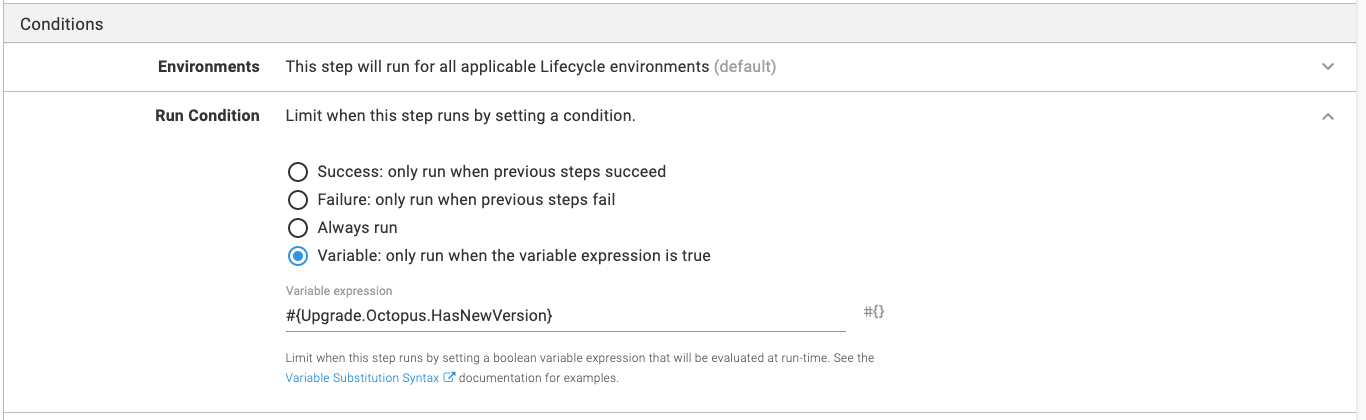Viewport: 1366px width, 420px height.
Task: Click the 'Limit when this step runs' summary text
Action: (x=460, y=116)
